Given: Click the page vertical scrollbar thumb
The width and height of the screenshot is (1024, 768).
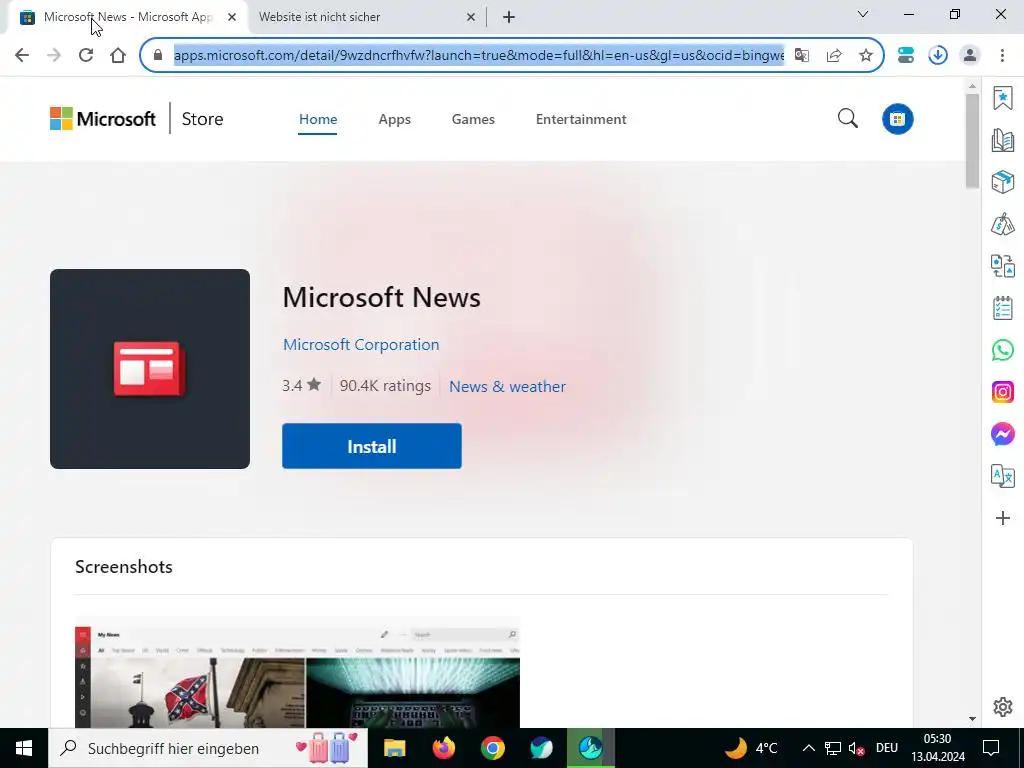Looking at the screenshot, I should point(972,140).
